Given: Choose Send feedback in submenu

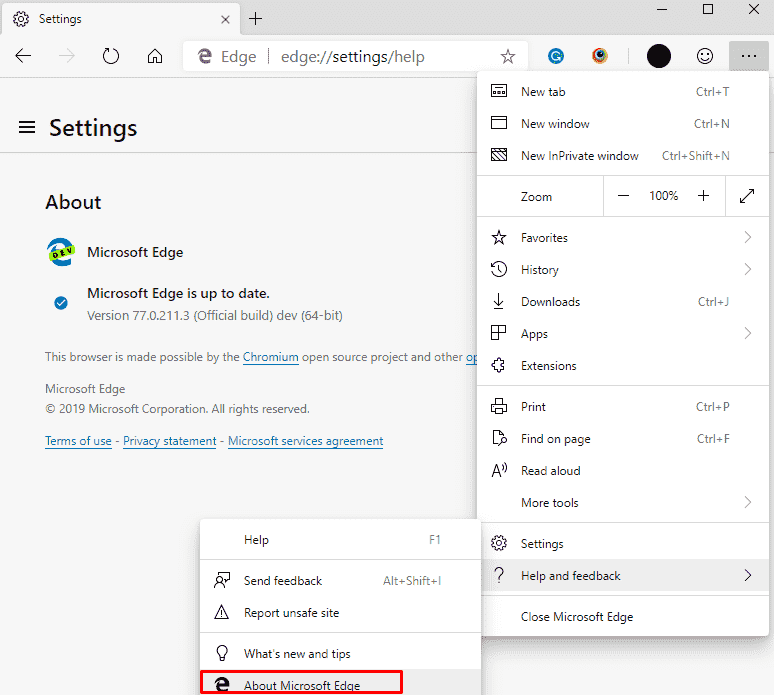Looking at the screenshot, I should pos(341,581).
